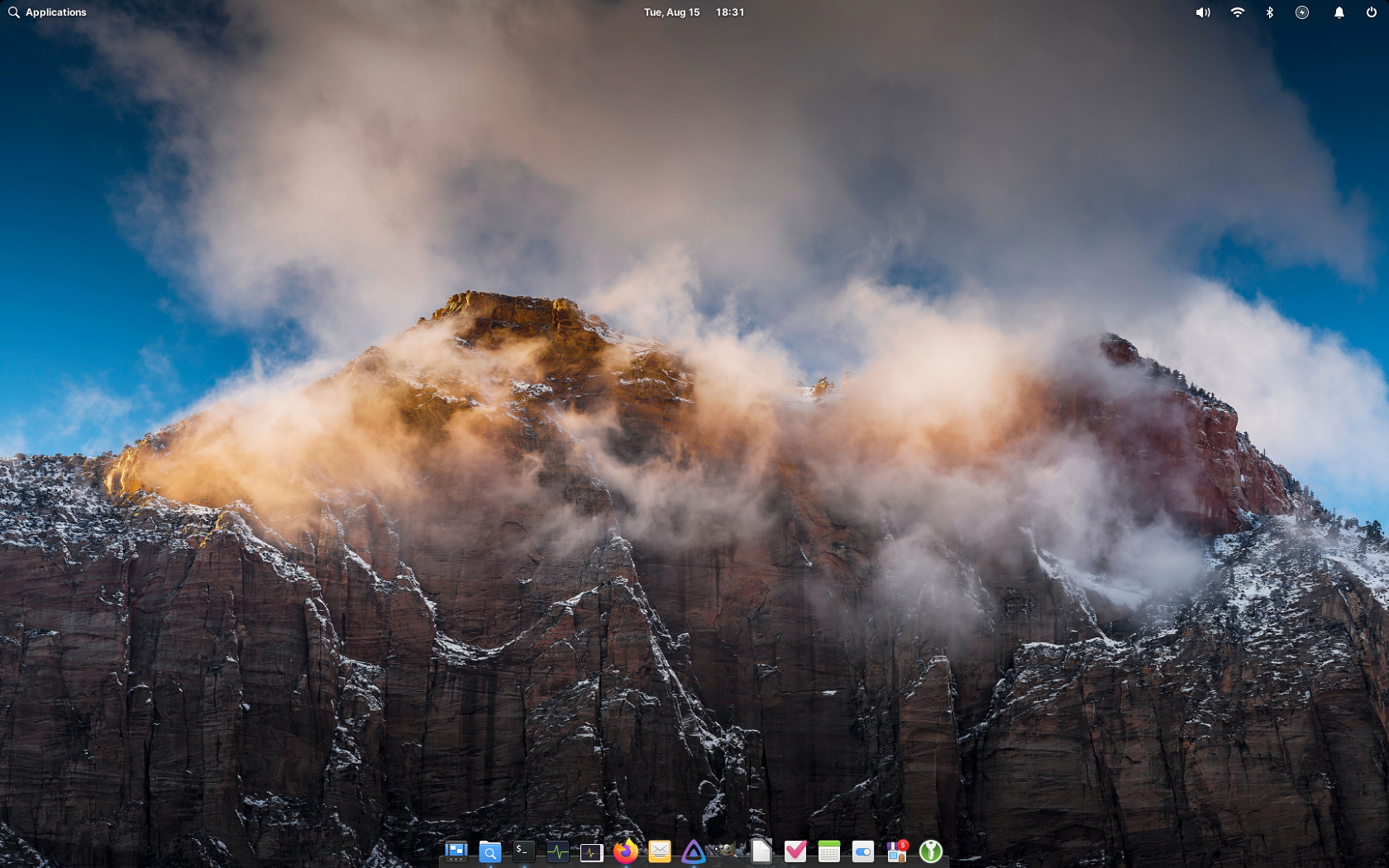Open the notifications bell indicator
This screenshot has width=1389, height=868.
tap(1339, 12)
